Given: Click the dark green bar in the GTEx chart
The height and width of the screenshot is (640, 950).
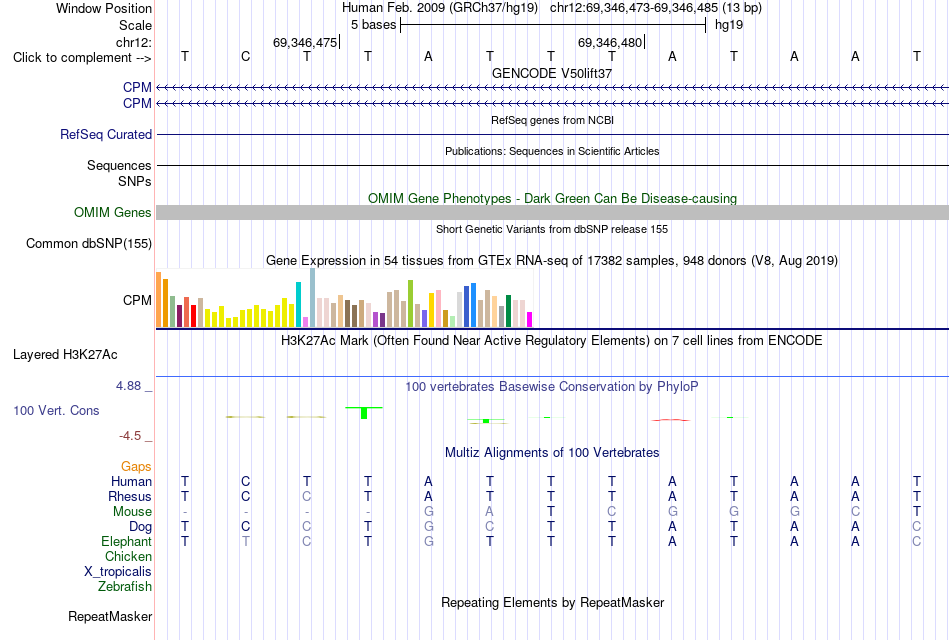Looking at the screenshot, I should coord(508,311).
